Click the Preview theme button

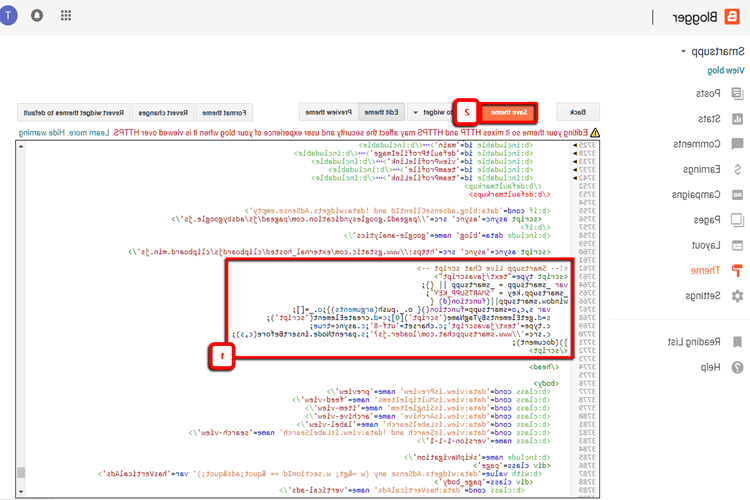point(328,112)
